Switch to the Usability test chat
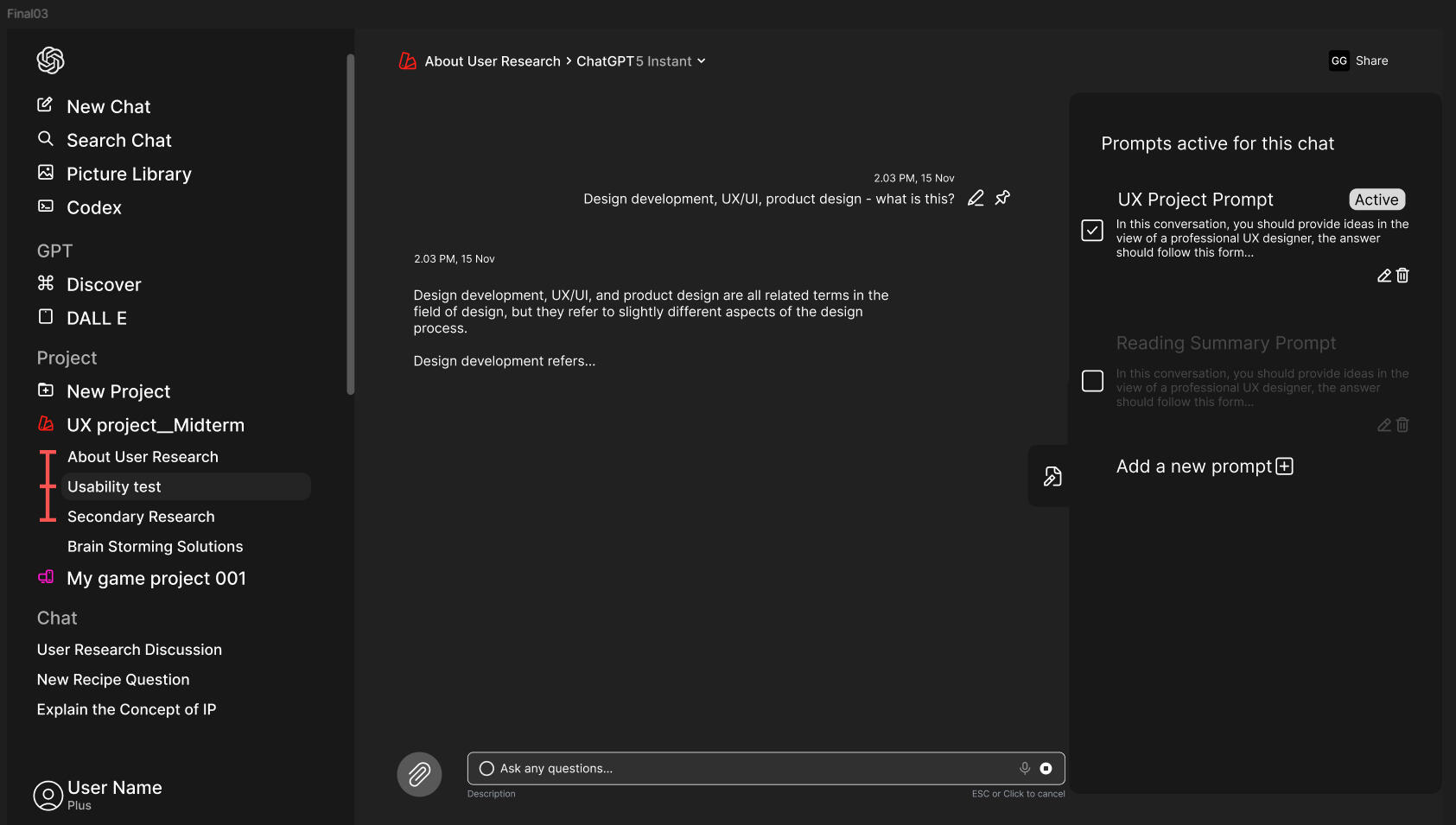 pyautogui.click(x=115, y=486)
